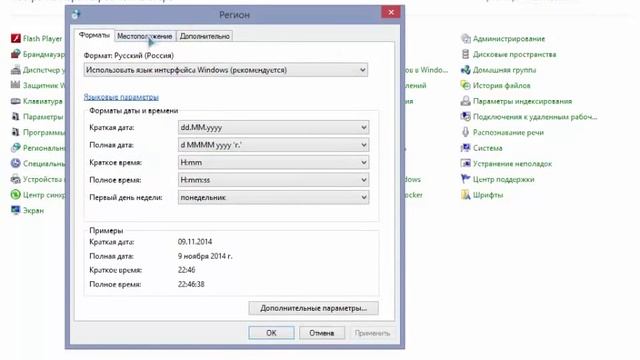The image size is (640, 360).
Task: Open the Первый день недели dropdown
Action: (x=273, y=198)
